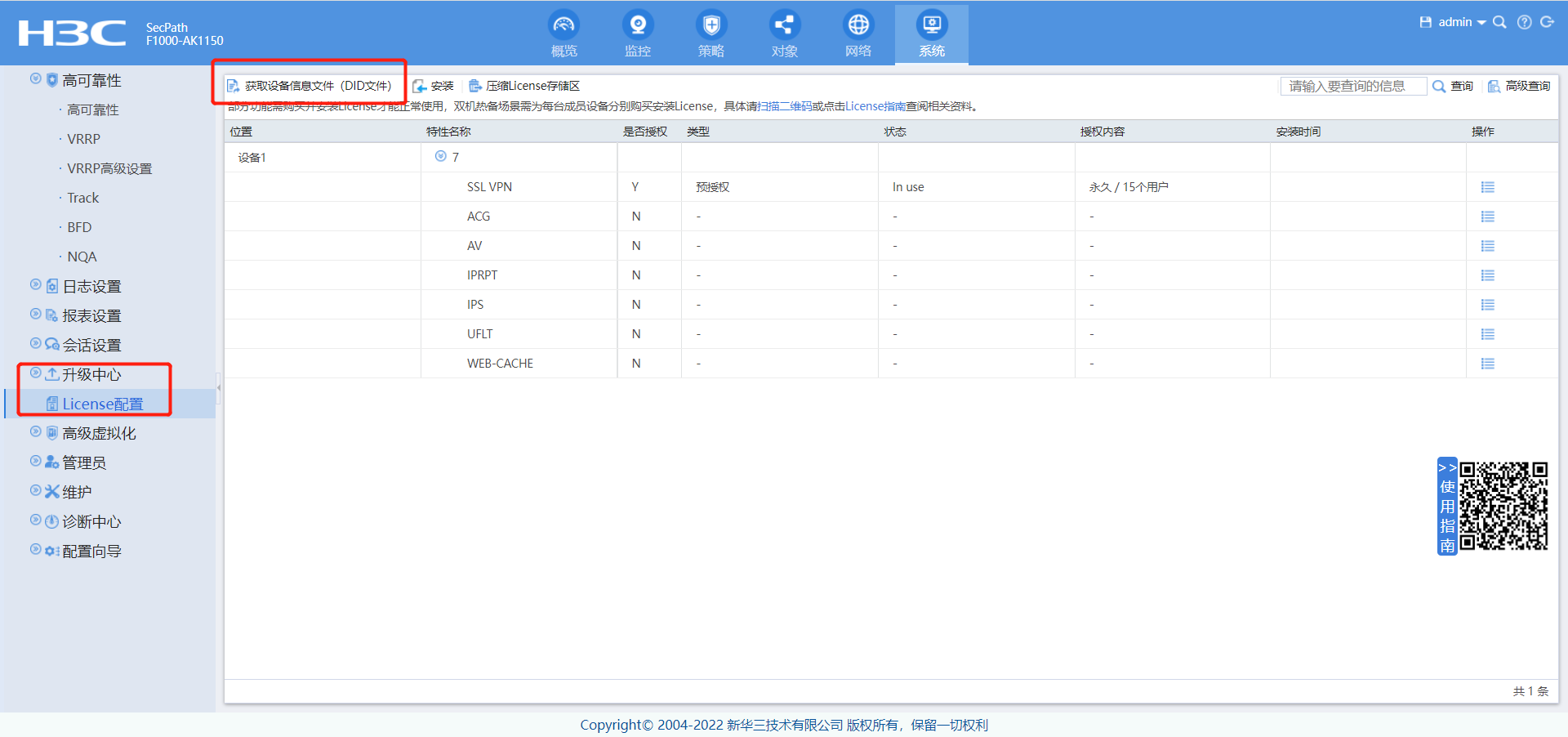Collapse the device 7 features group
The width and height of the screenshot is (1568, 737).
[x=441, y=157]
